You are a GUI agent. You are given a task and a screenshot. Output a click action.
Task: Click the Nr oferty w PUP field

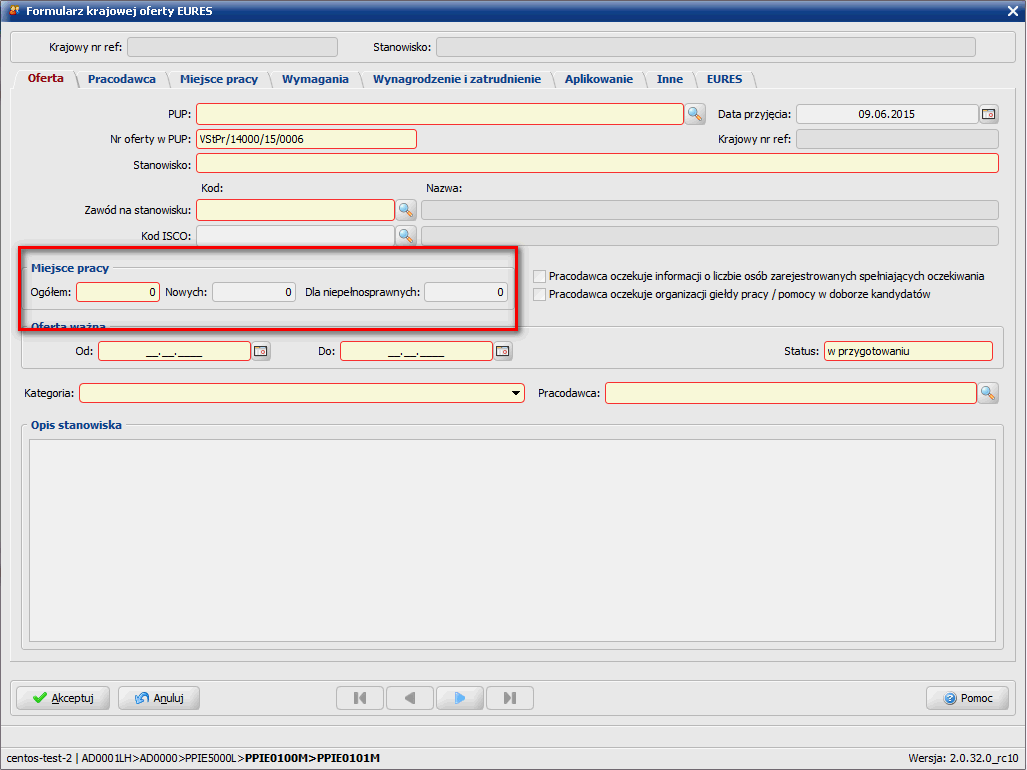point(306,139)
